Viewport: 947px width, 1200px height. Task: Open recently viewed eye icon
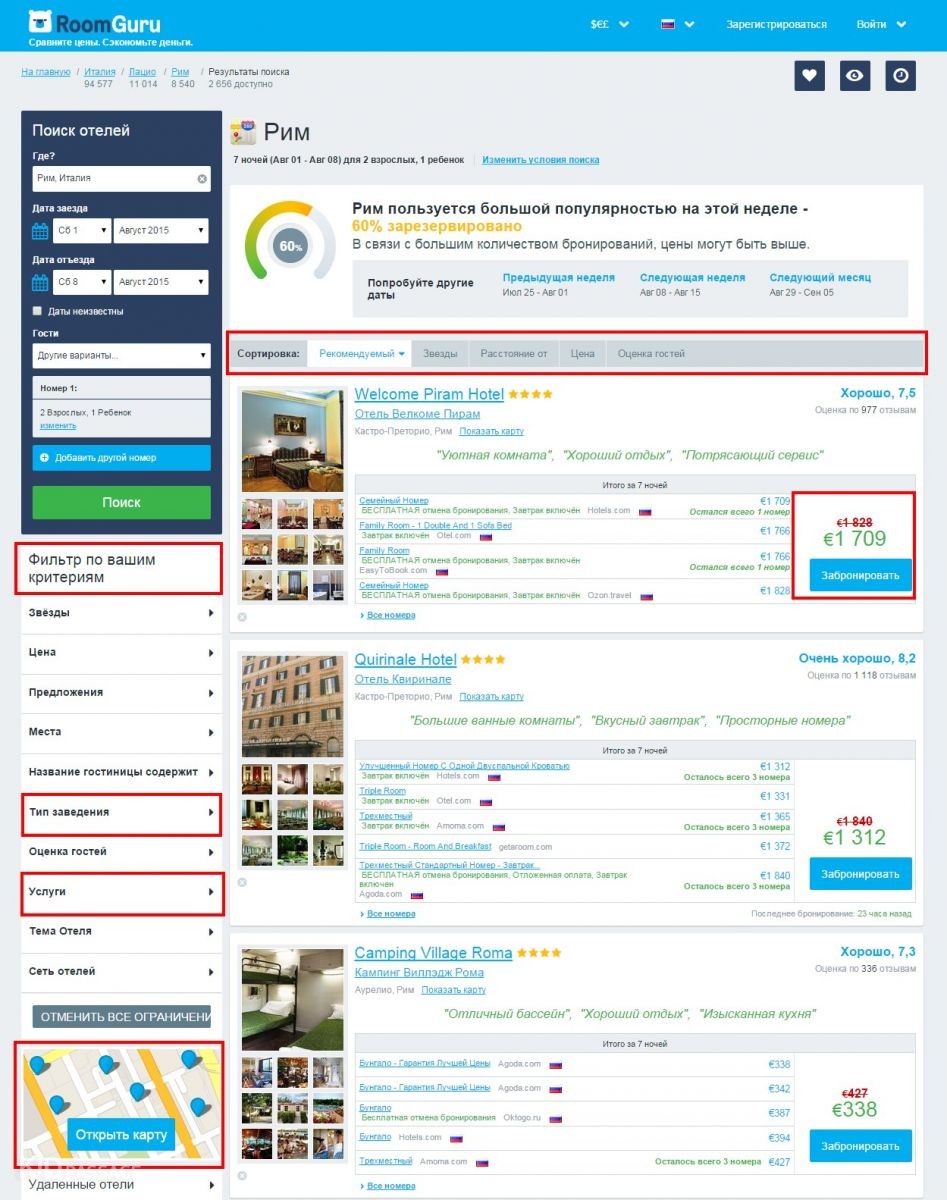click(854, 76)
